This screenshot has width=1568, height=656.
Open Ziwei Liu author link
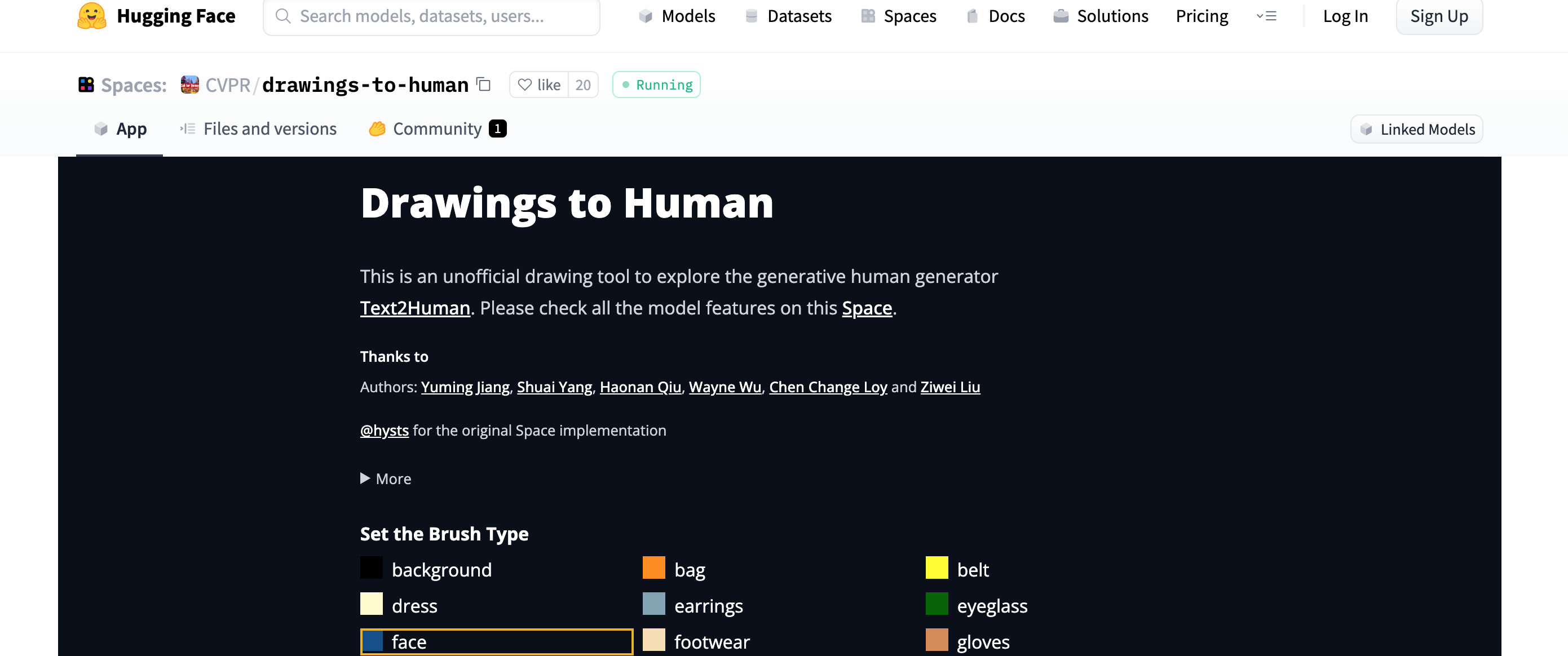950,387
